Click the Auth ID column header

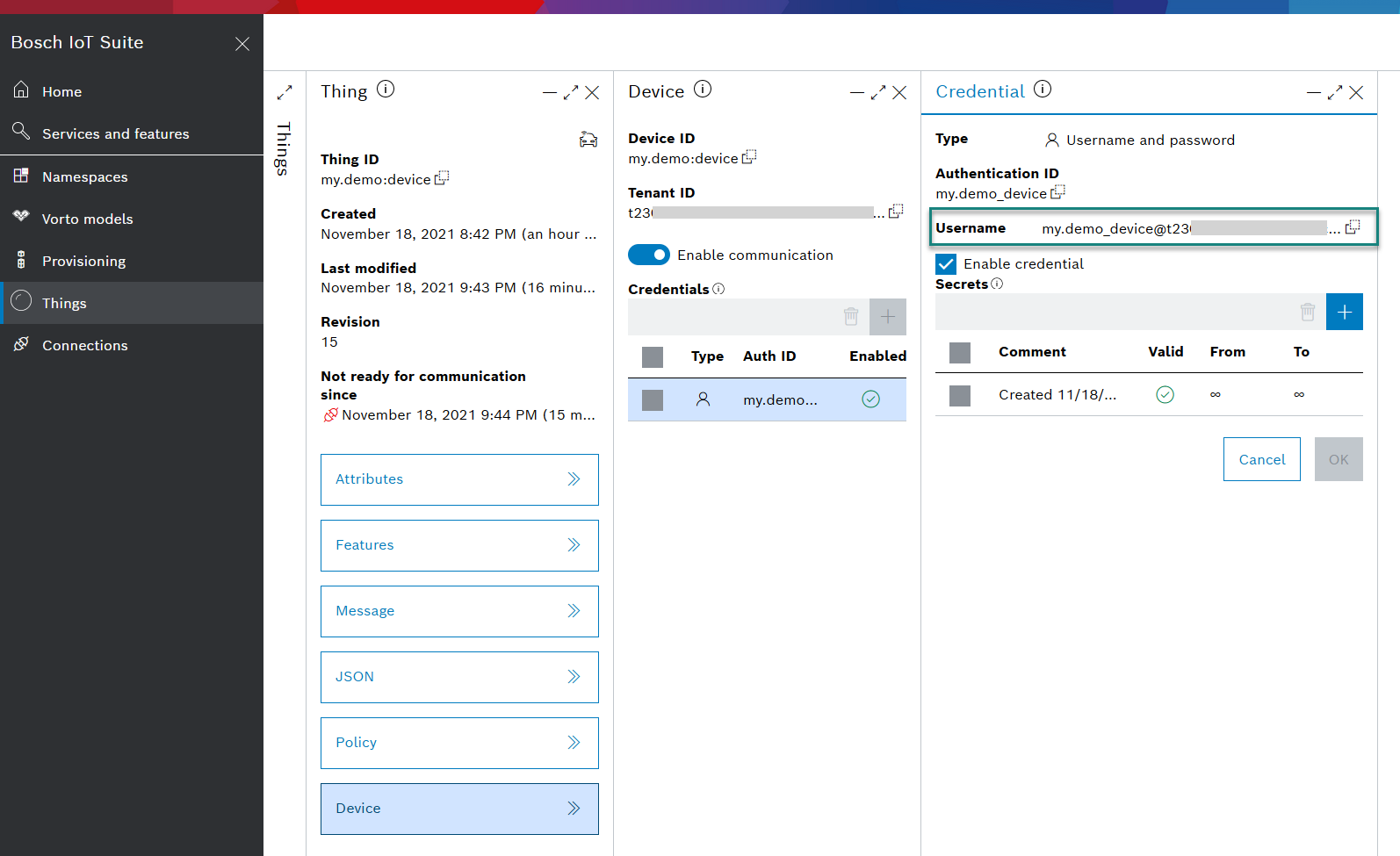pos(769,356)
